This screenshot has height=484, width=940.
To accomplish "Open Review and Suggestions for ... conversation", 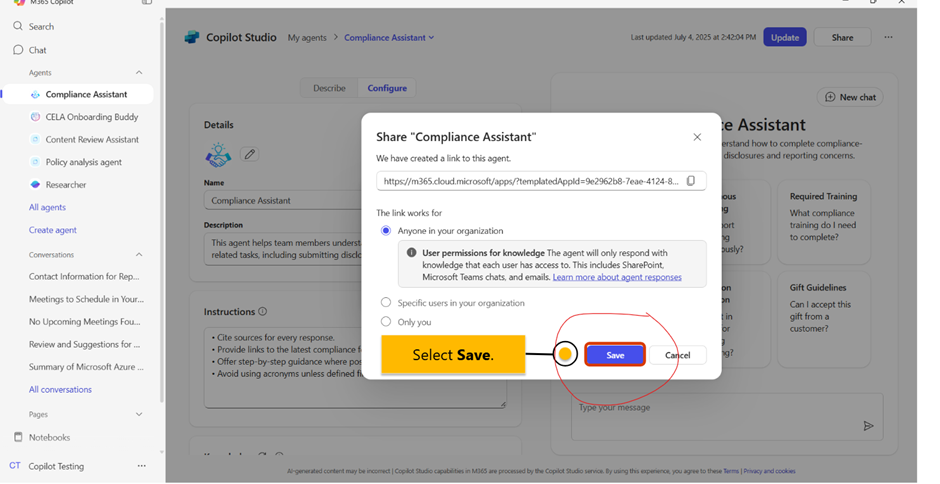I will pyautogui.click(x=85, y=344).
